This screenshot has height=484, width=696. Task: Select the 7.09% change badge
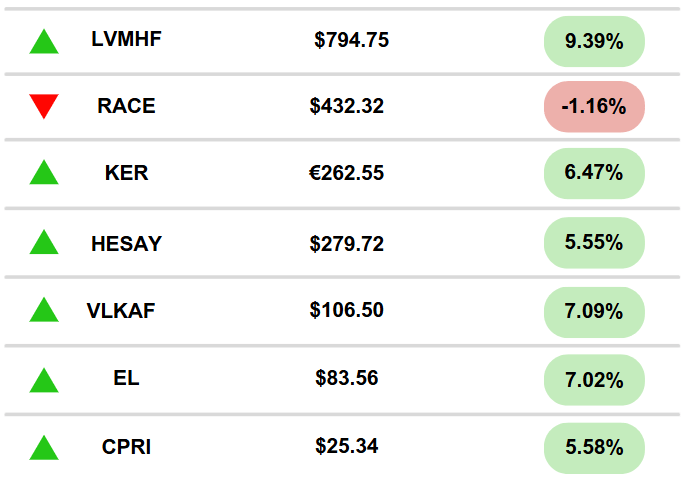(x=594, y=312)
